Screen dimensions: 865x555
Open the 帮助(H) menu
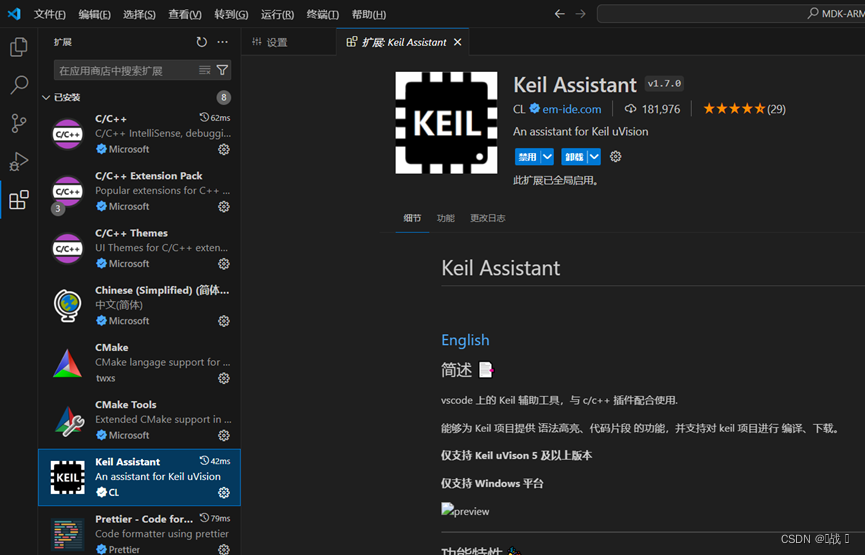[369, 14]
